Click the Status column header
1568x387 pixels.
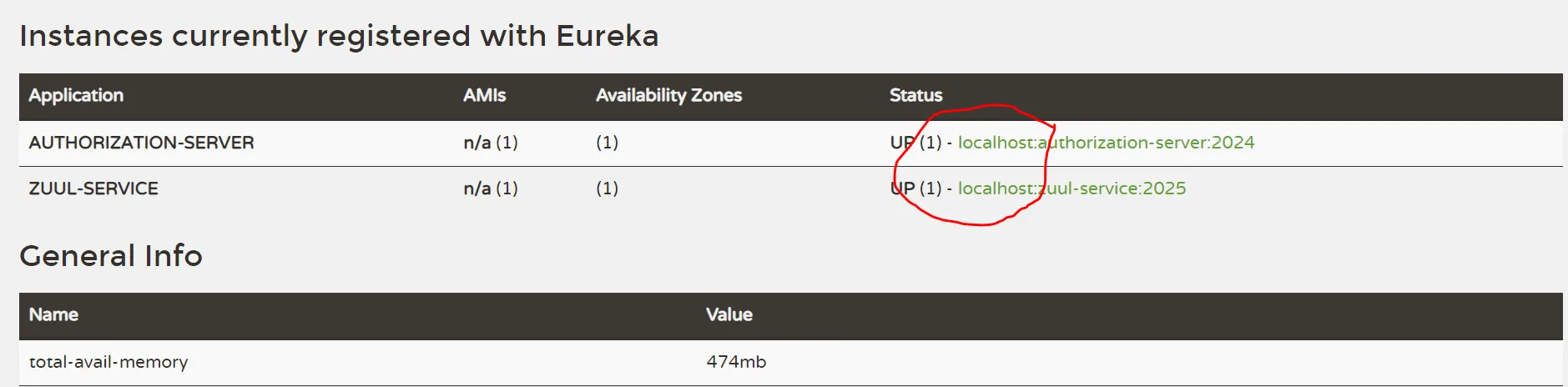915,95
